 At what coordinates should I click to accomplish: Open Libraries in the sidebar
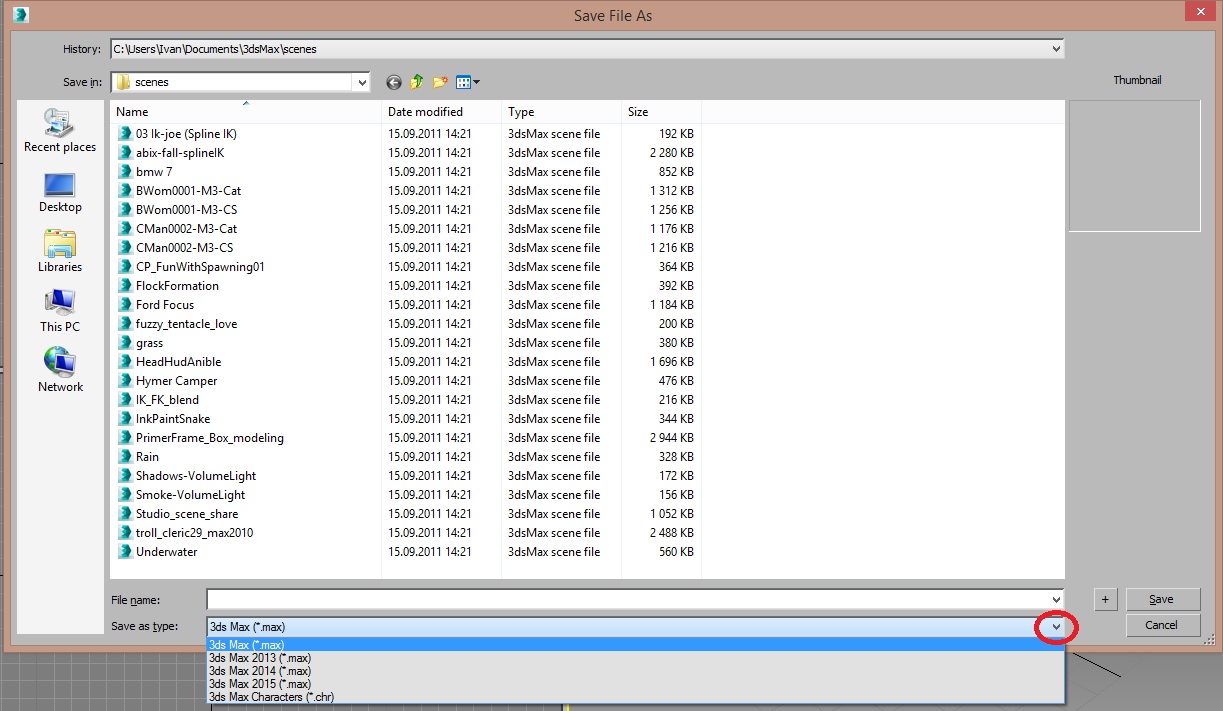pyautogui.click(x=60, y=251)
